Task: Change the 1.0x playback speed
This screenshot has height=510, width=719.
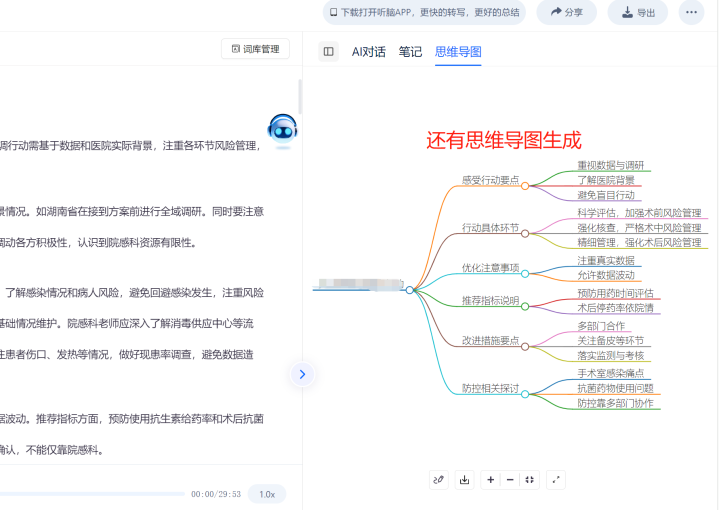Action: point(267,494)
